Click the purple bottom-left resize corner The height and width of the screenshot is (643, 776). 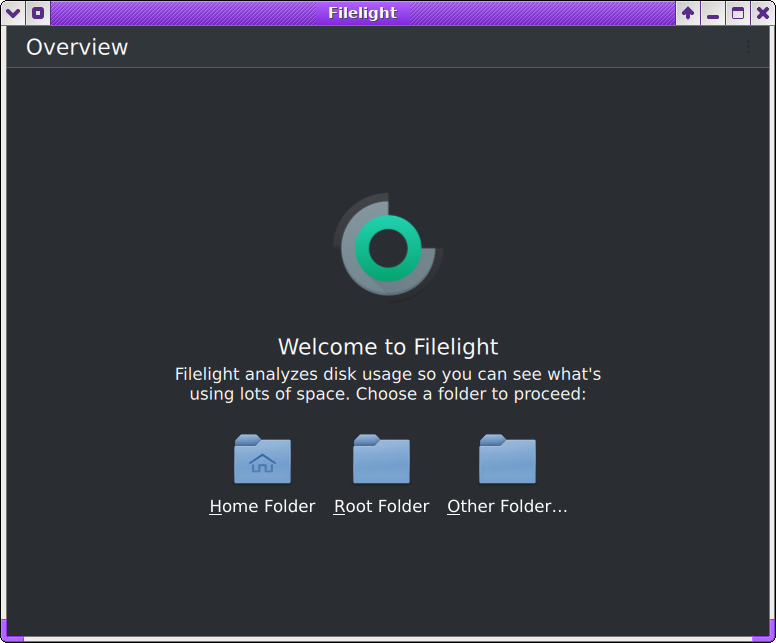click(x=12, y=632)
